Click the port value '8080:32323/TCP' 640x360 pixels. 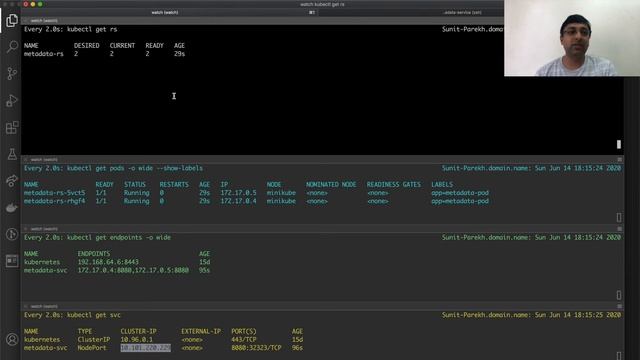[x=256, y=348]
